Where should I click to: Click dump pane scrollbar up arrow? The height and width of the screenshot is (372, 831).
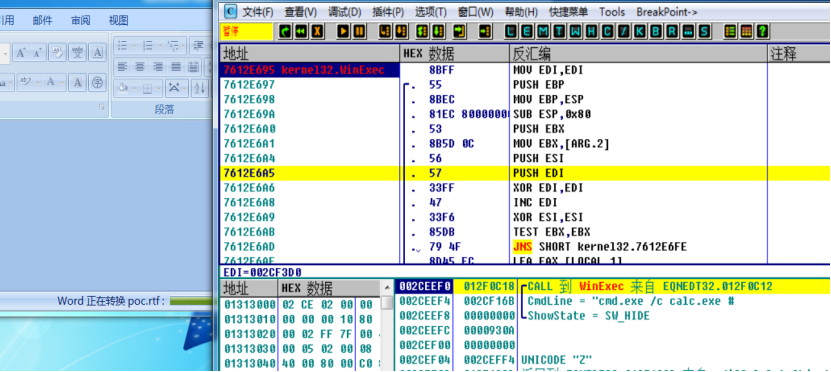tap(387, 288)
